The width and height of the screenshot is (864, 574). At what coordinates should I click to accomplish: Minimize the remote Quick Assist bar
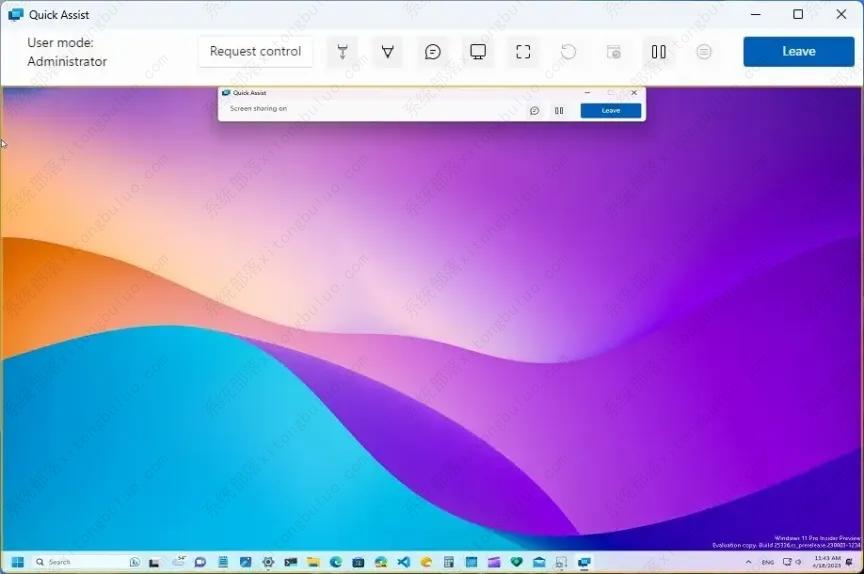pos(587,93)
